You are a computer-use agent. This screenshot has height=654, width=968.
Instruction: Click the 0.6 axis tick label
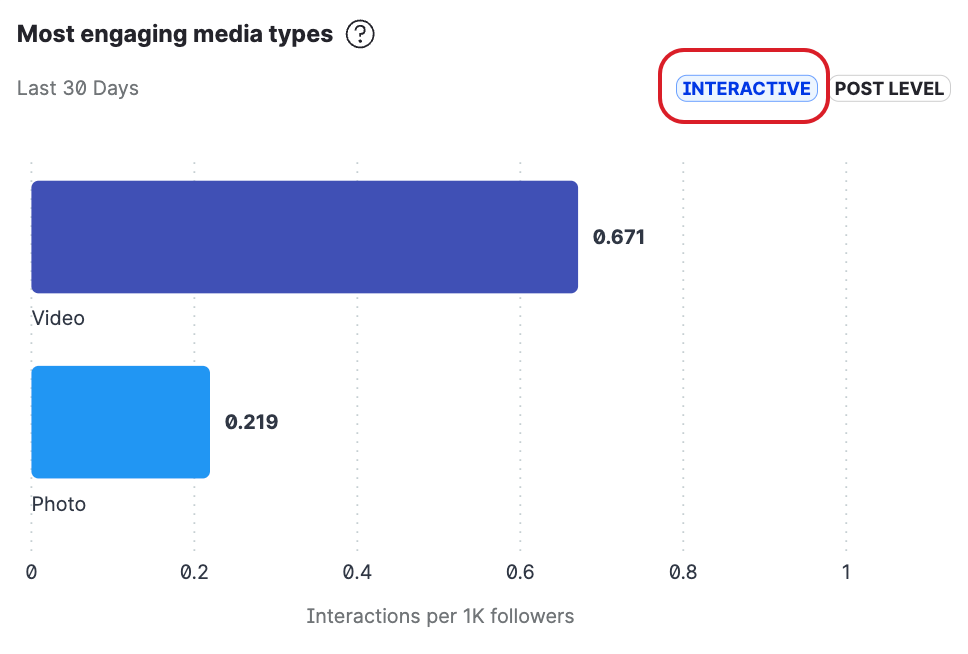click(520, 573)
